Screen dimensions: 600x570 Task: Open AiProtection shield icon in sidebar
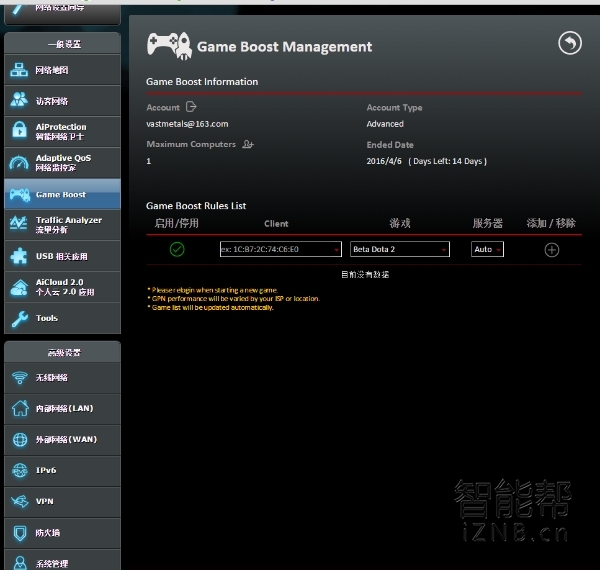point(19,132)
